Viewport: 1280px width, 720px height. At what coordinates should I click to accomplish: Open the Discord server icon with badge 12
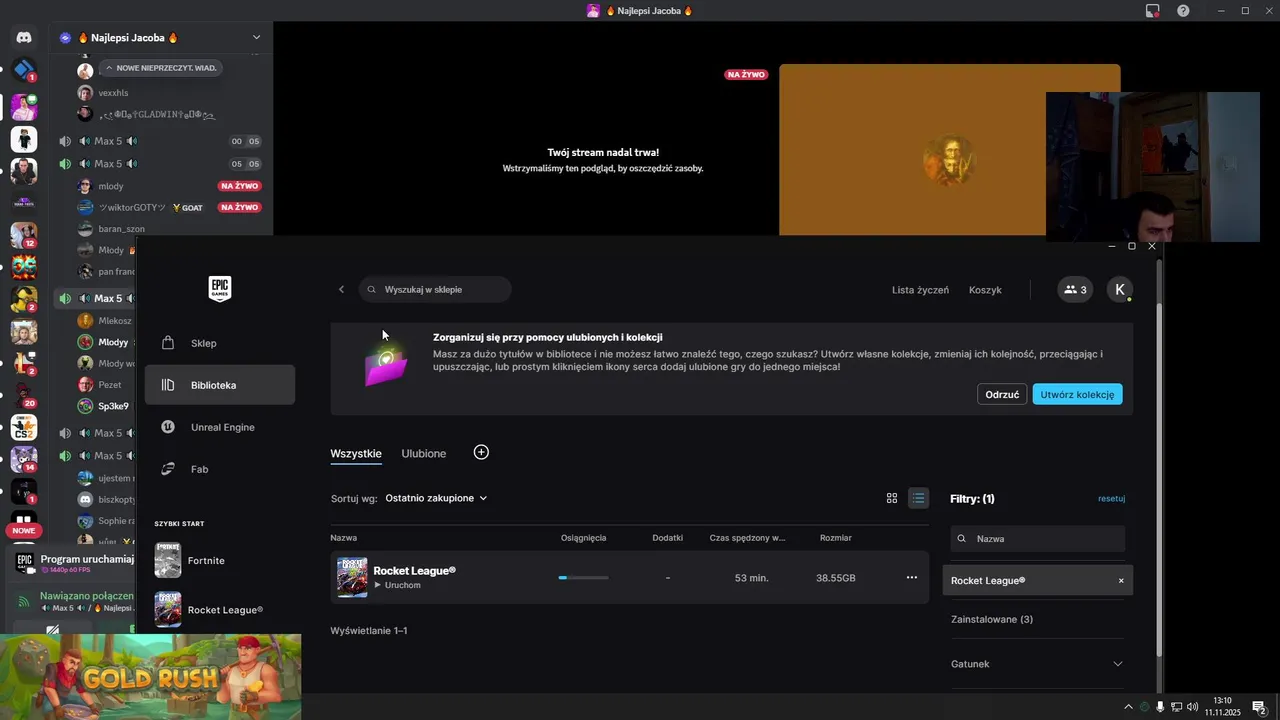24,234
